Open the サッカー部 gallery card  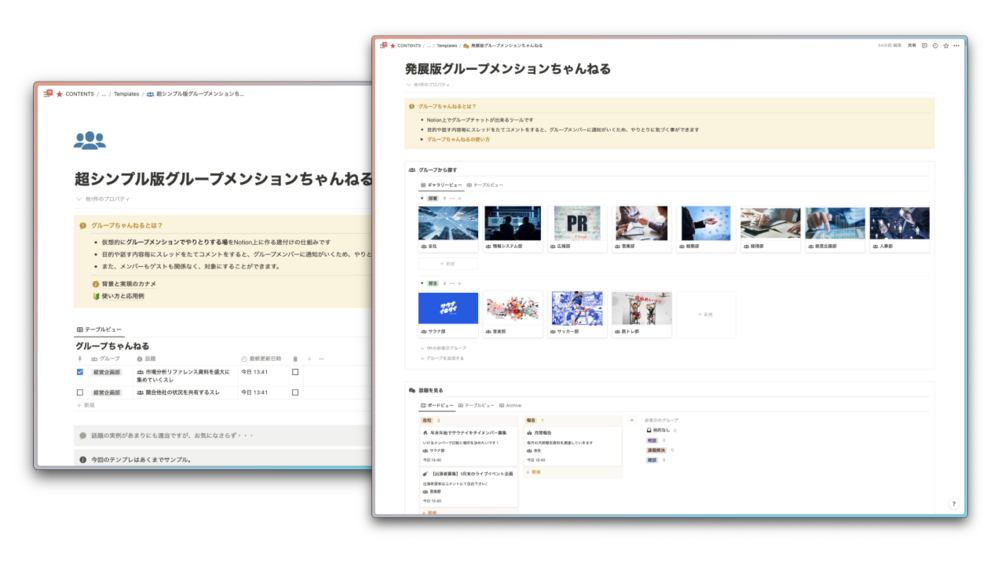[x=577, y=314]
